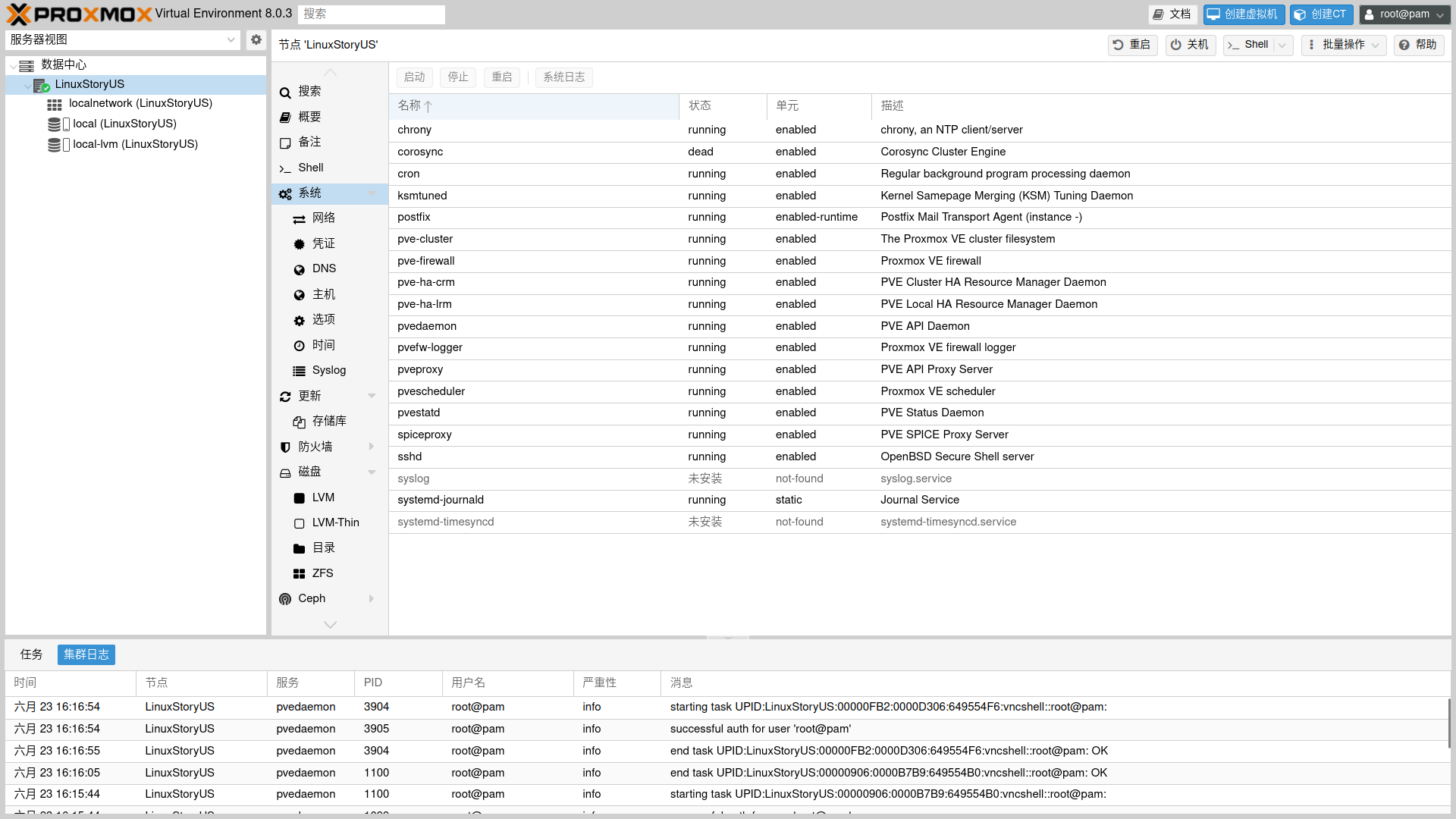Viewport: 1456px width, 819px height.
Task: Open the 文档 documentation button
Action: click(1172, 14)
